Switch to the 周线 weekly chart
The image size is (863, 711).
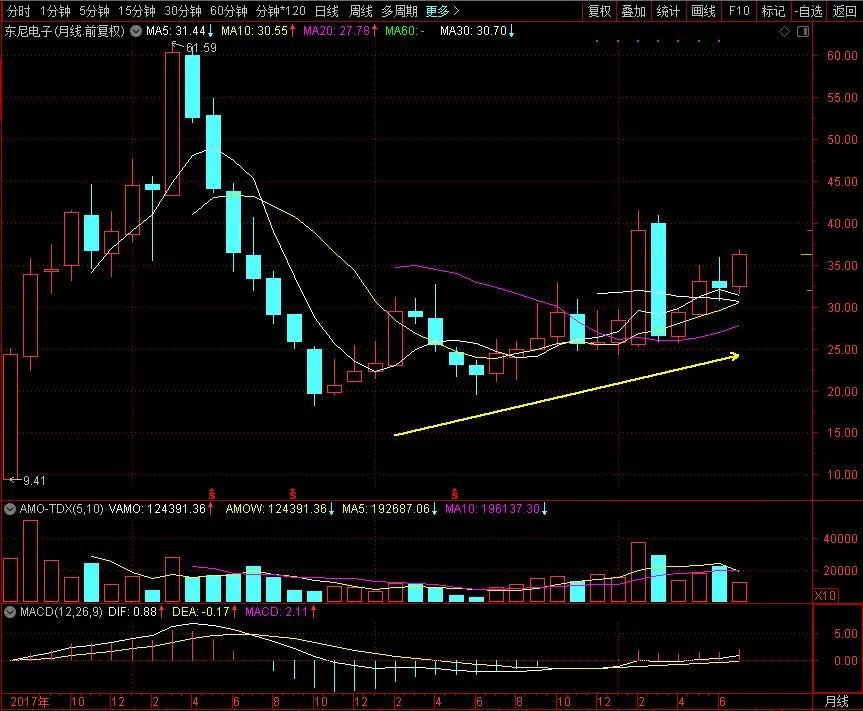click(361, 11)
